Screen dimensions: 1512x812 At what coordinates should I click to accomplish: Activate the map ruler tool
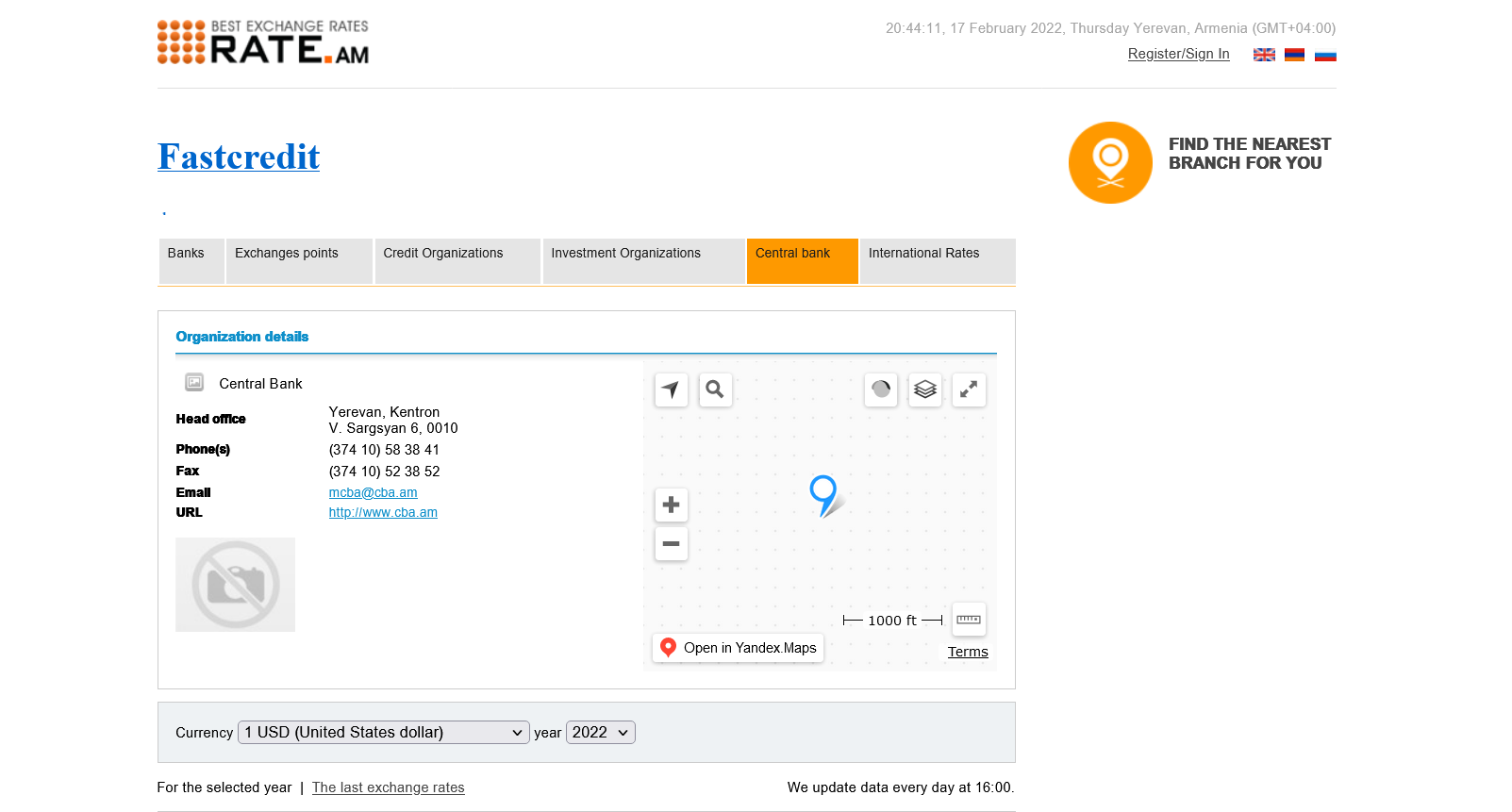pos(969,620)
